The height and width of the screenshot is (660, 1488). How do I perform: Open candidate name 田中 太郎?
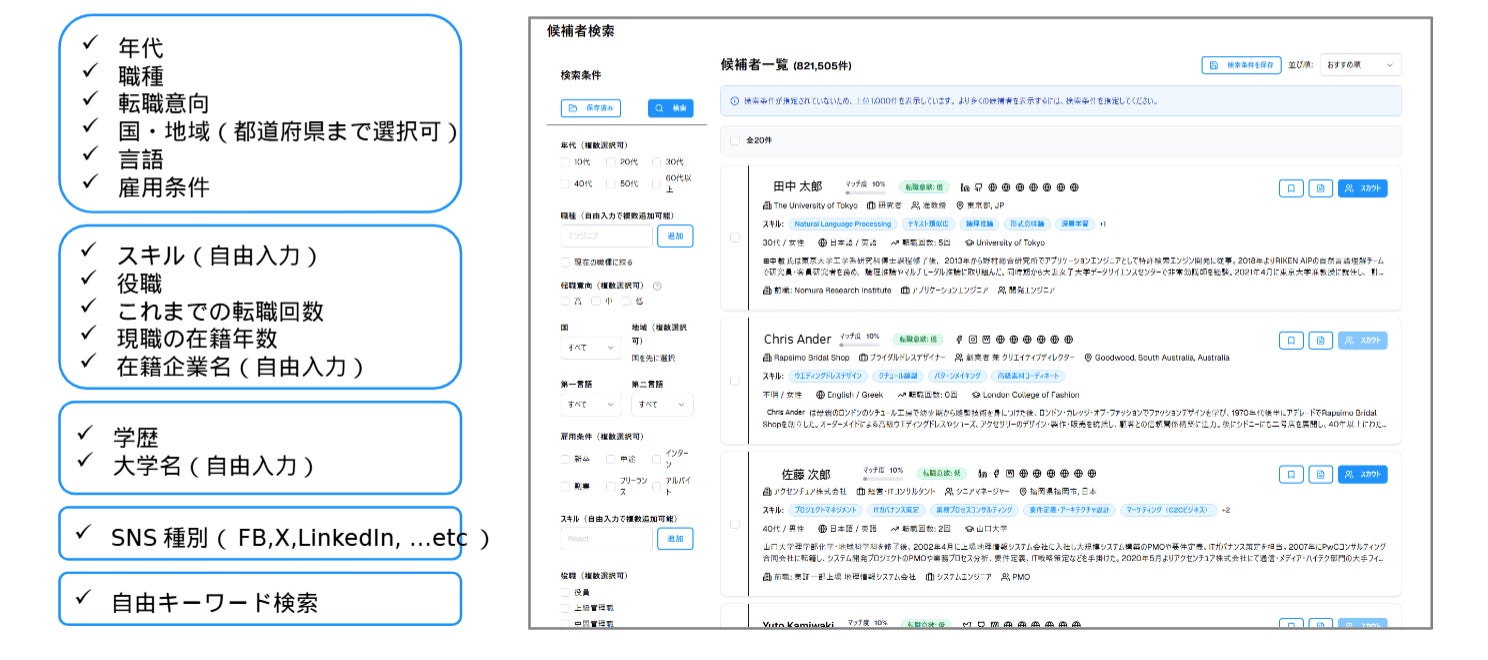click(797, 186)
